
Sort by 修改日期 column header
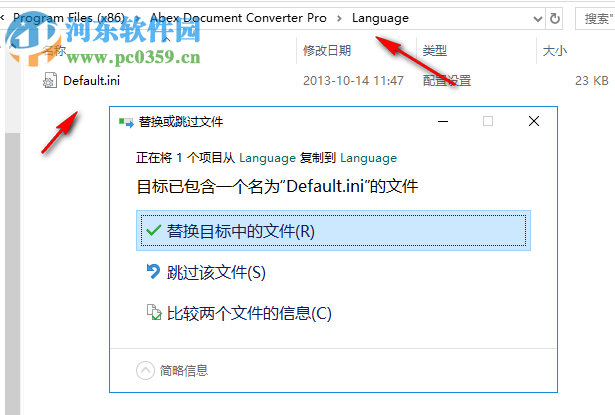327,50
